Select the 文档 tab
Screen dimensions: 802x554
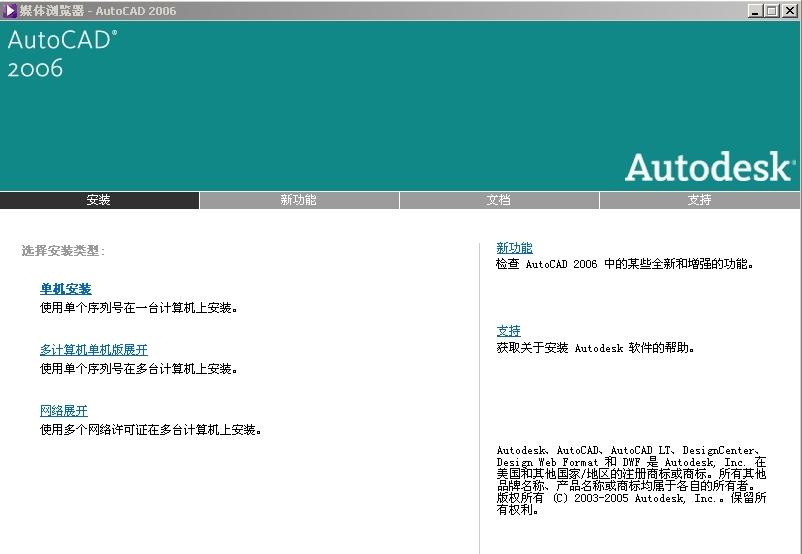(x=498, y=200)
